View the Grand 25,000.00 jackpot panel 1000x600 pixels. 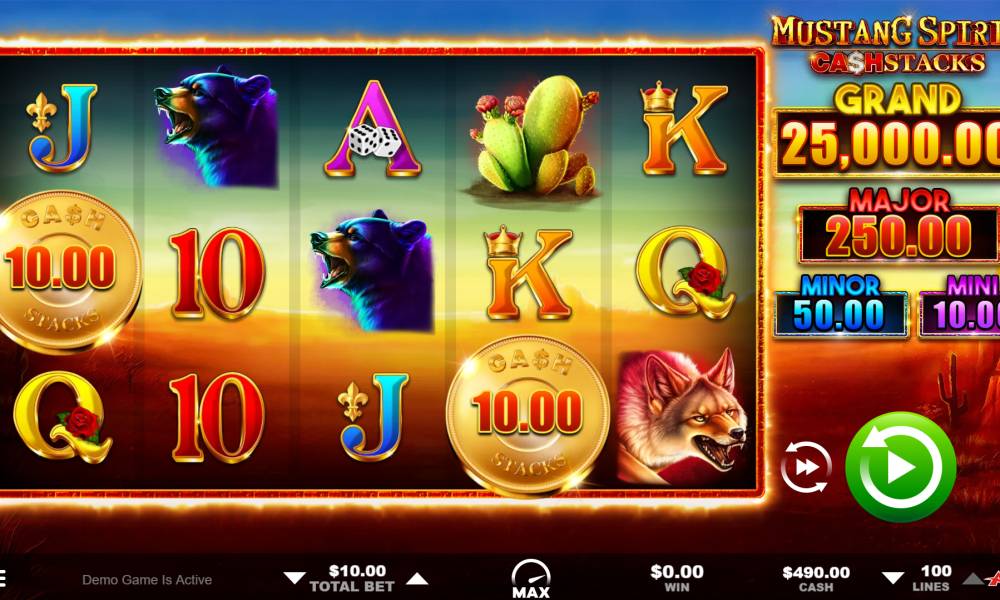coord(886,130)
